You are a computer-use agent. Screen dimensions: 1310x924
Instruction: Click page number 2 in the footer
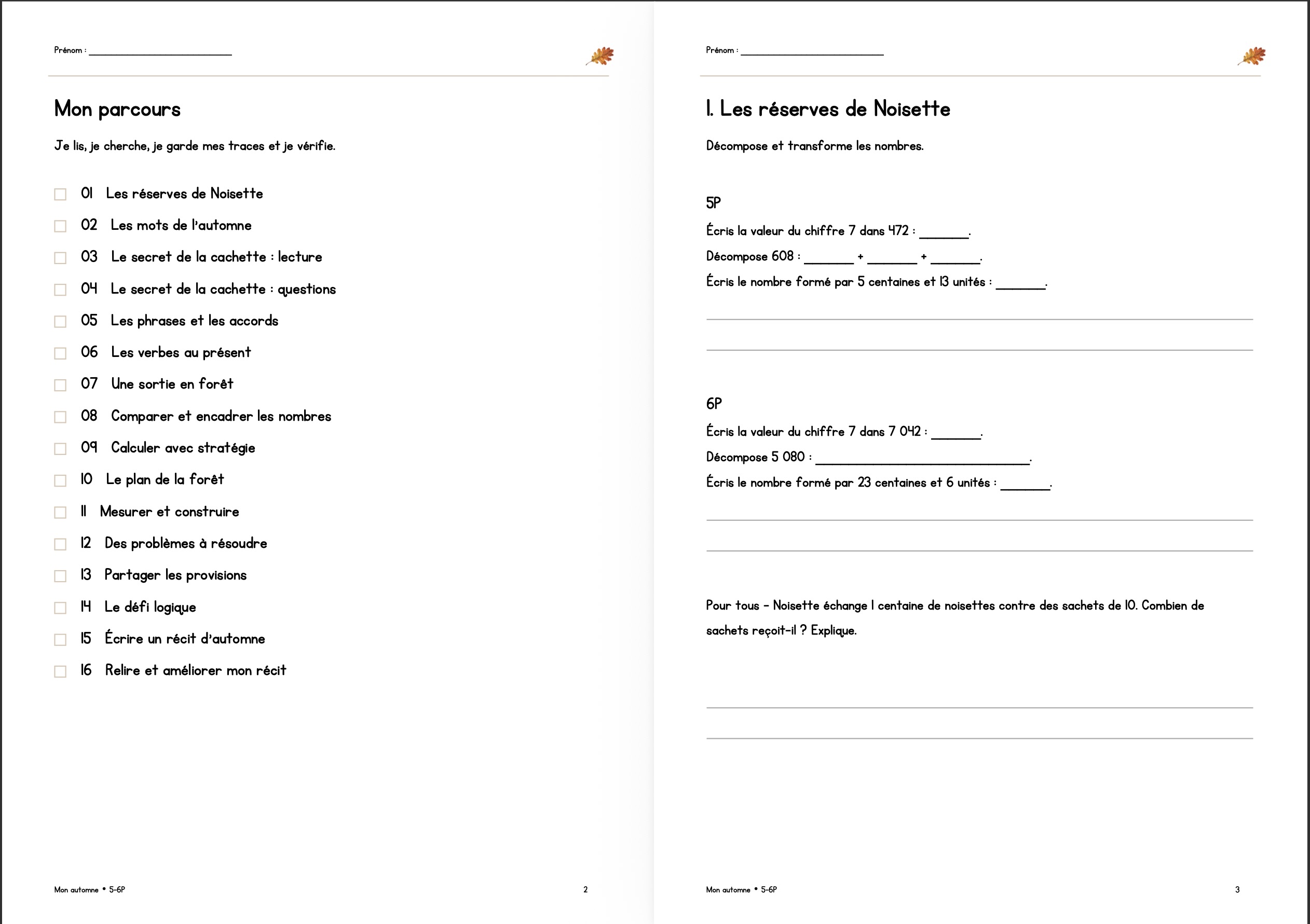tap(585, 889)
